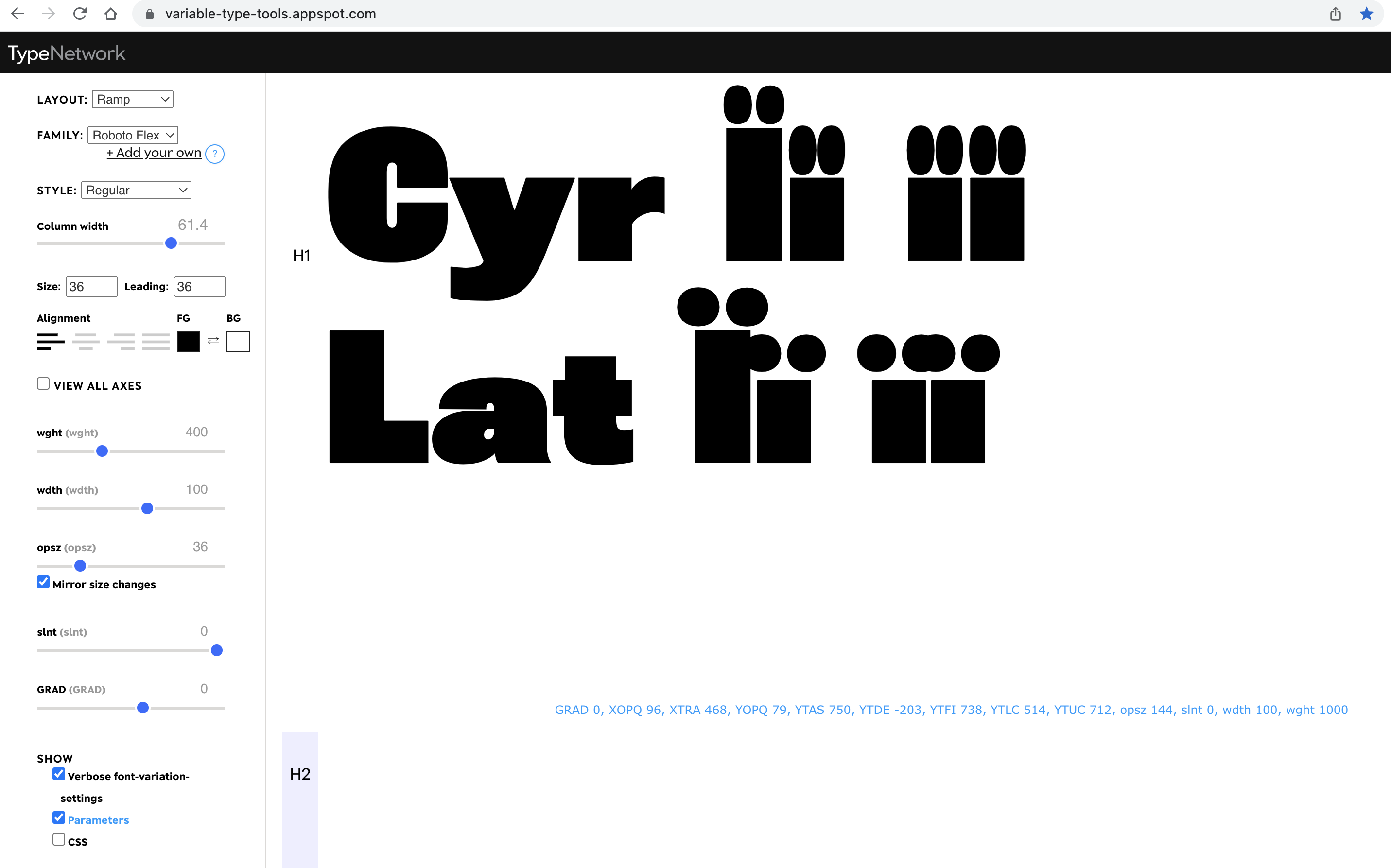
Task: Click the Add your own font link
Action: point(154,153)
